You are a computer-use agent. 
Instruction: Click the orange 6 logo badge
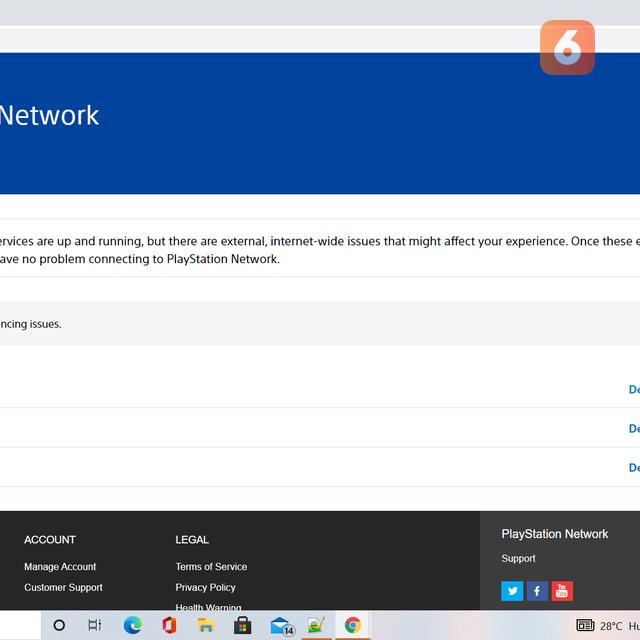[x=567, y=47]
